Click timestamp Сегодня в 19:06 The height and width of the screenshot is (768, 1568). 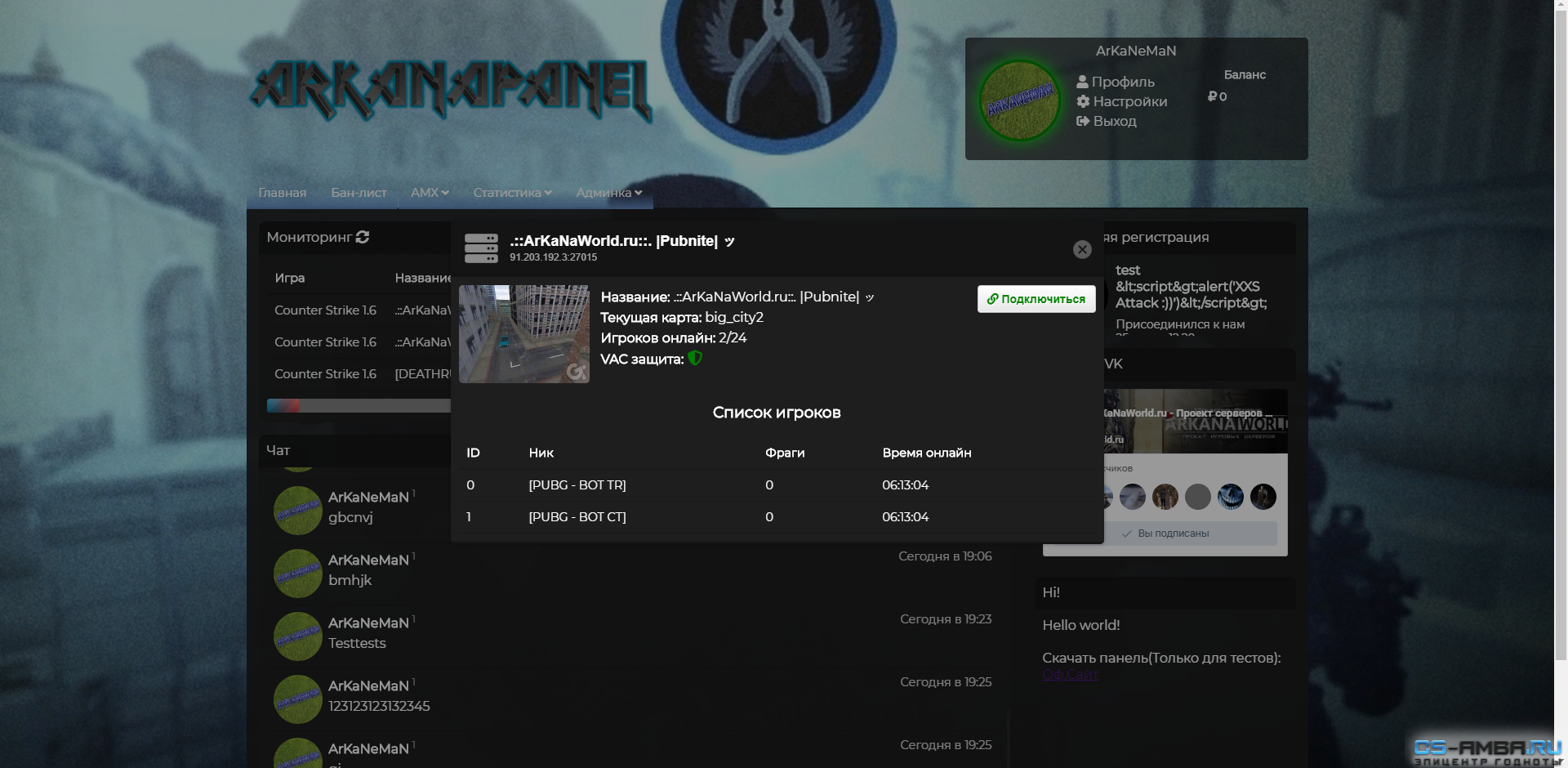click(945, 556)
